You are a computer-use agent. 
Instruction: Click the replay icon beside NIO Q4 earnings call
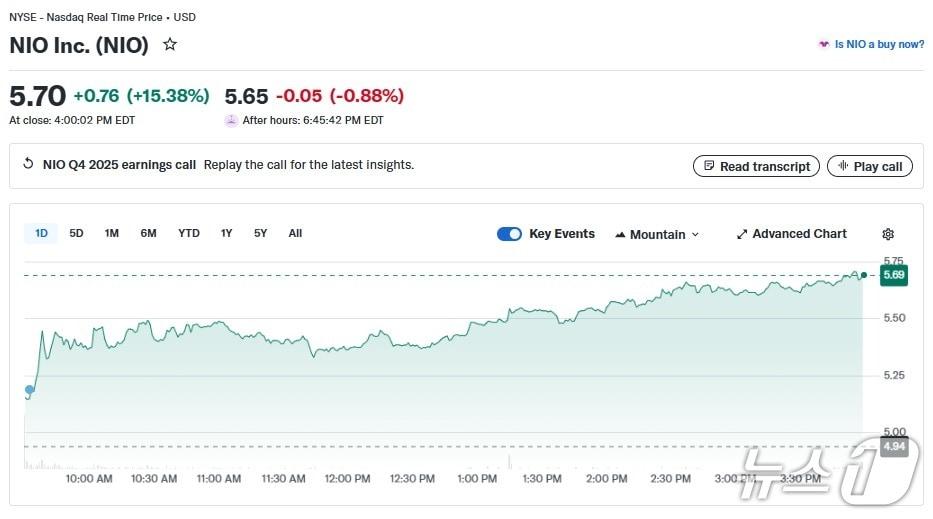(x=28, y=165)
